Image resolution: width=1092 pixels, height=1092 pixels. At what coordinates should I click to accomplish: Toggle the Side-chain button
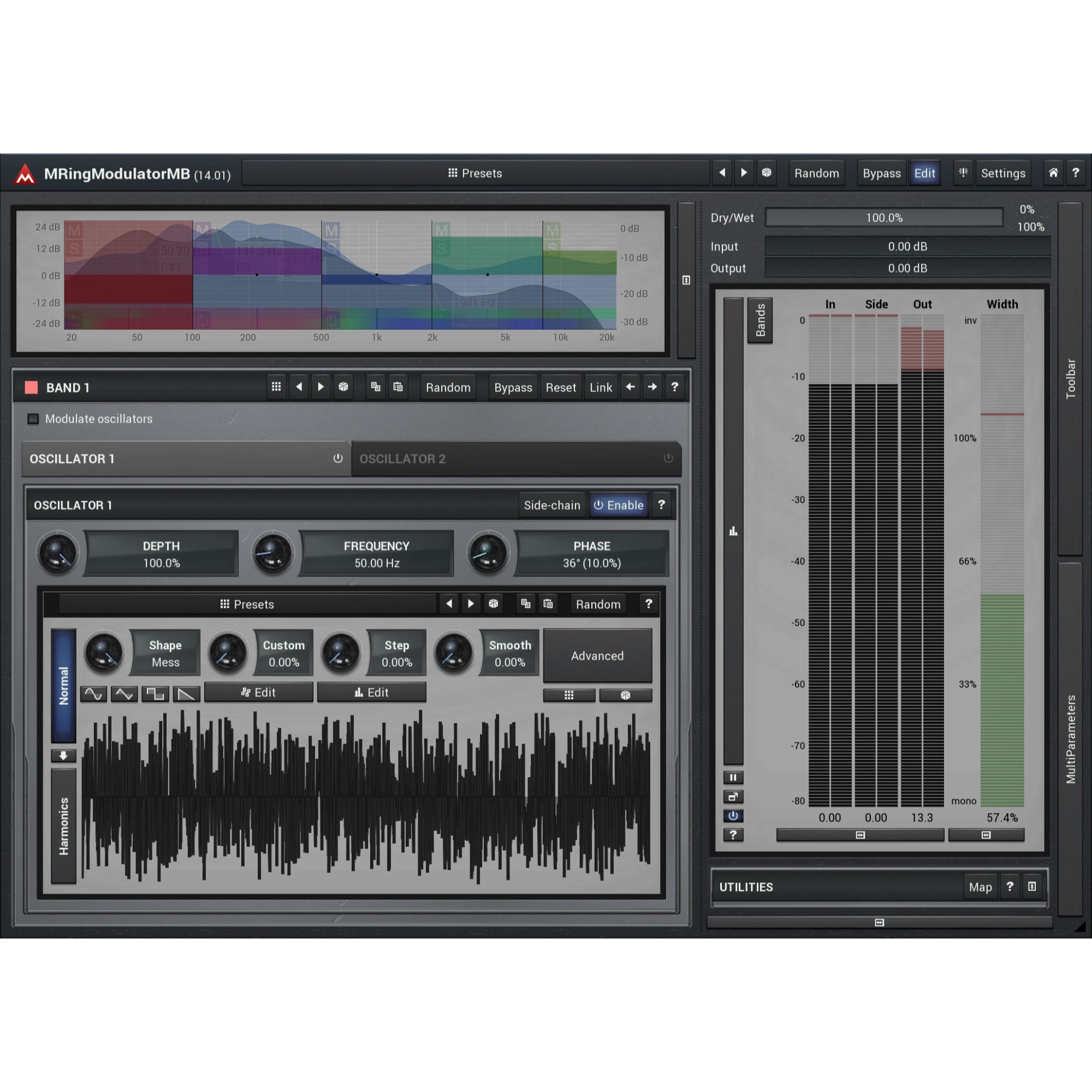(x=551, y=505)
